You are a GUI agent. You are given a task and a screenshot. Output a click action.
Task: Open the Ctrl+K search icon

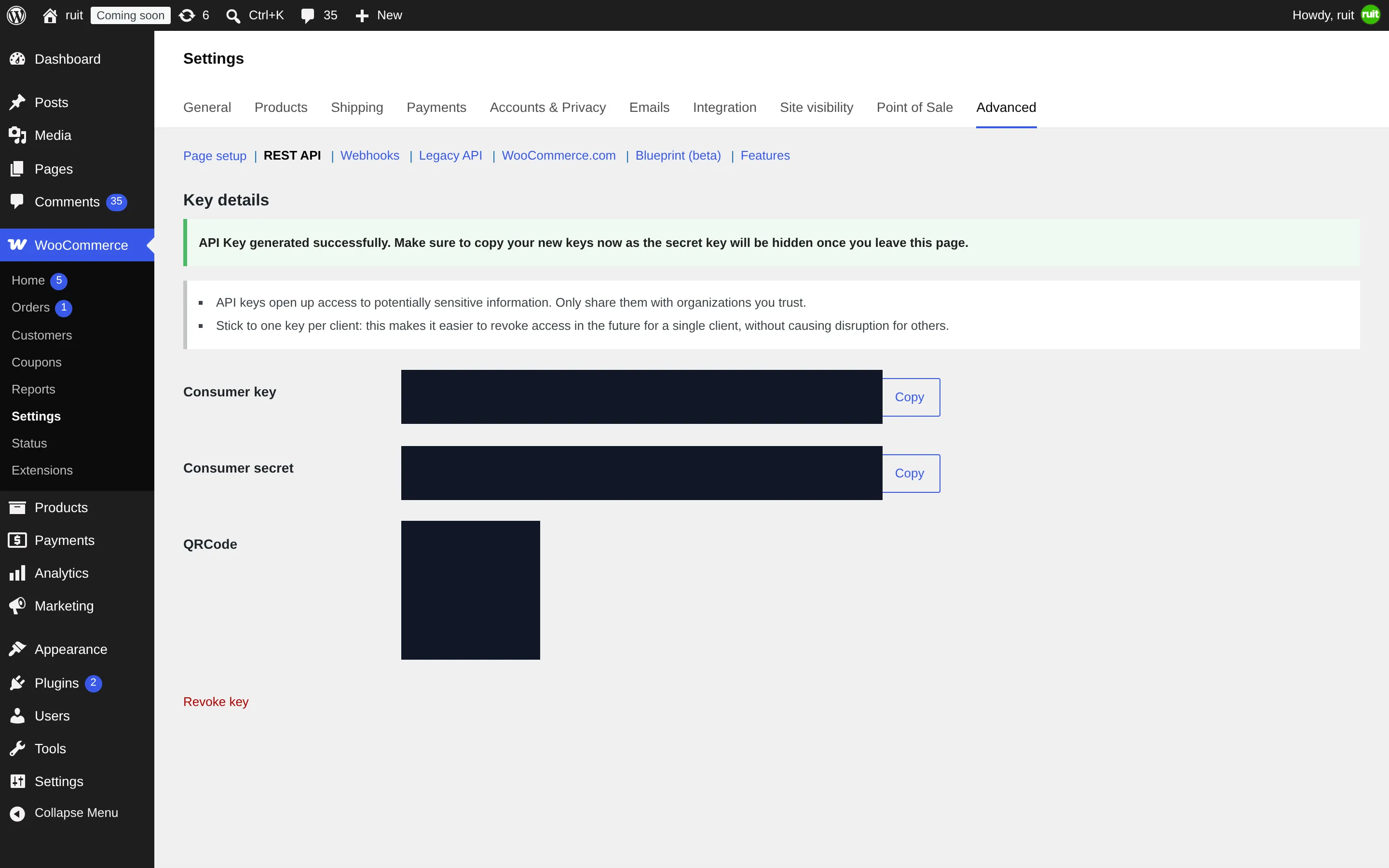(x=232, y=15)
